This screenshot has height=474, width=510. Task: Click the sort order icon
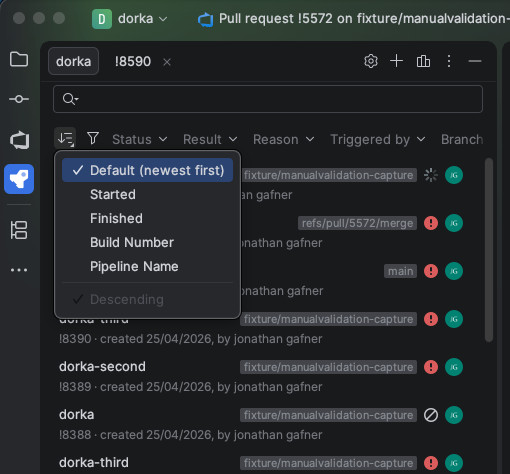click(65, 138)
